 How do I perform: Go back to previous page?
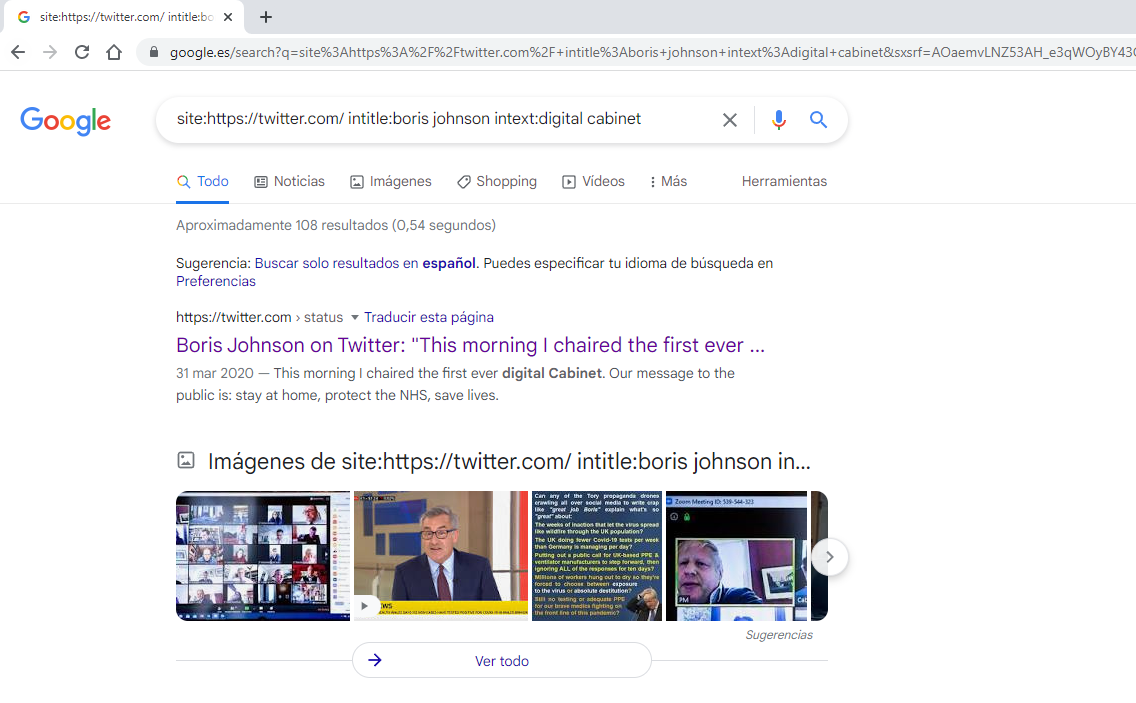[18, 52]
